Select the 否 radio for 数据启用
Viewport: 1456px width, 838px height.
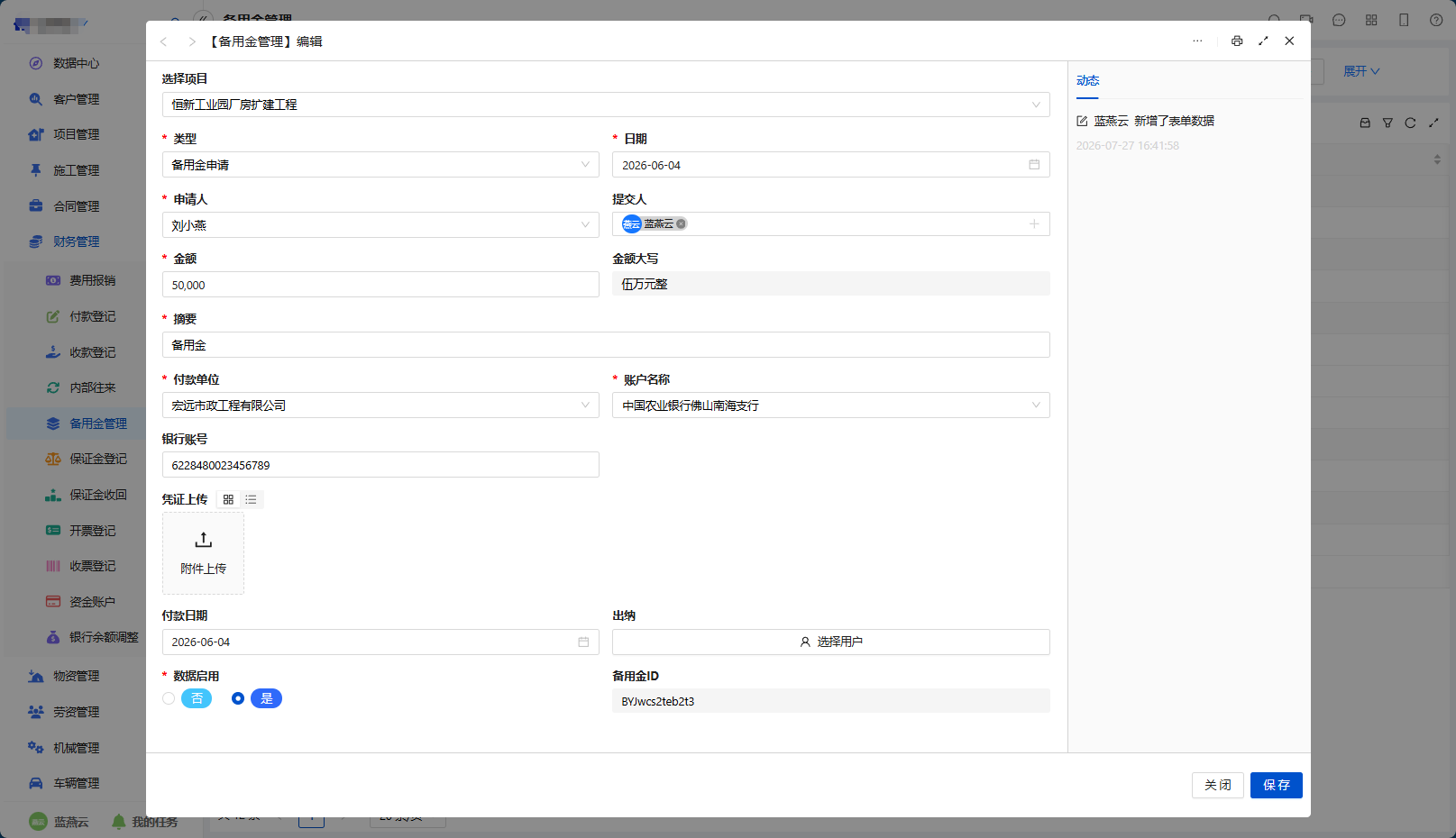click(x=169, y=698)
